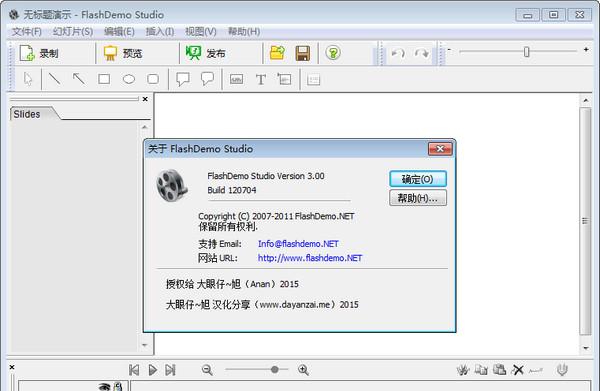600x391 pixels.
Task: Zoom in the timeline with magnifier plus
Action: pyautogui.click(x=303, y=370)
